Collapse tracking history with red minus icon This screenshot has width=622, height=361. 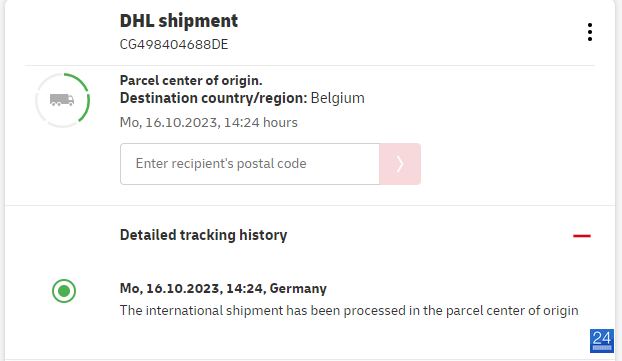coord(582,236)
